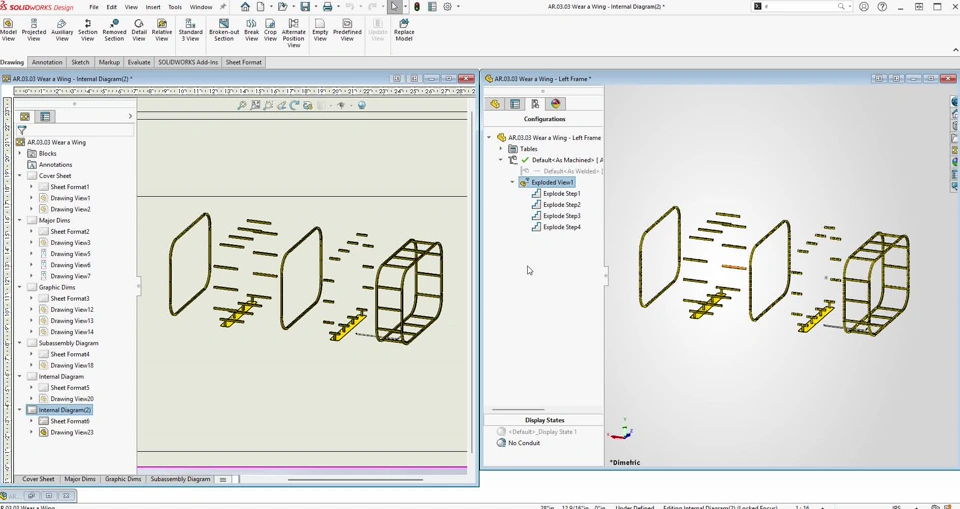Click the sheet tabs horizontal scrollbar
The height and width of the screenshot is (509, 960).
pyautogui.click(x=355, y=480)
